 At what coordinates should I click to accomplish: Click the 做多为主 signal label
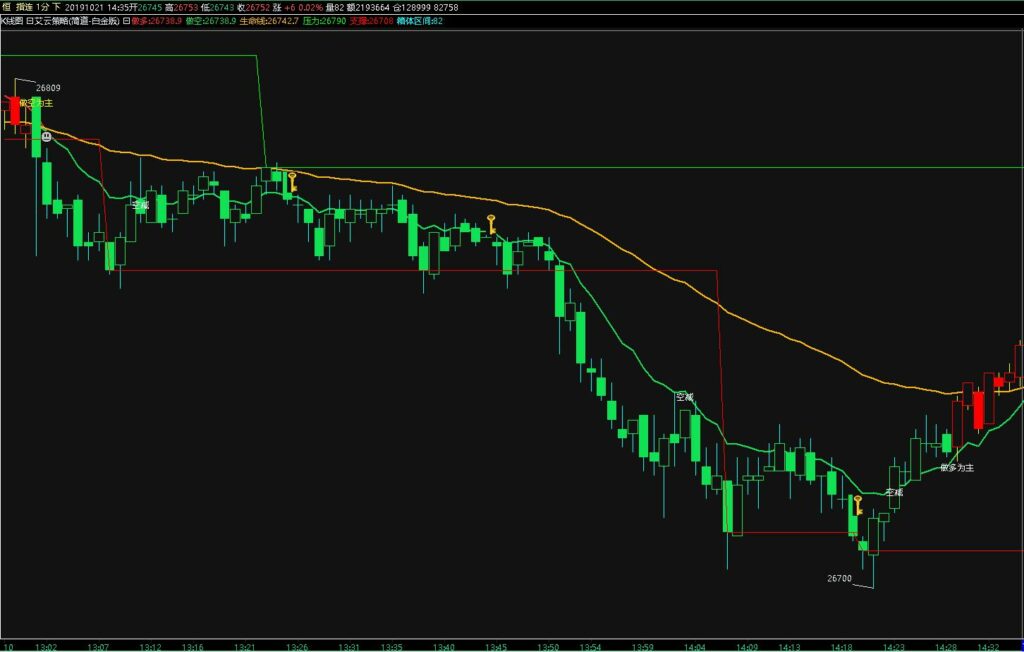pyautogui.click(x=957, y=467)
